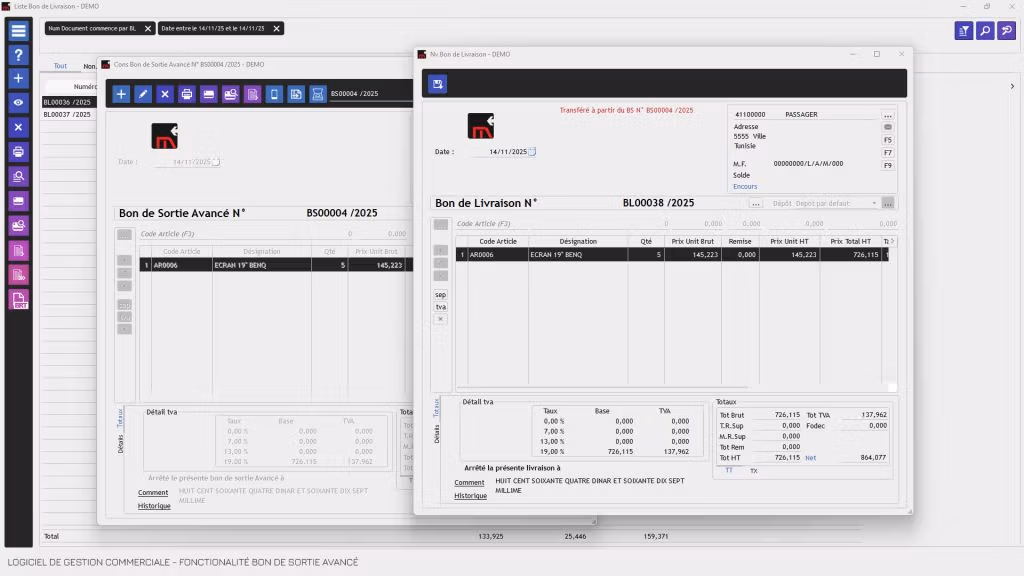This screenshot has width=1024, height=576.
Task: Switch to vertical 'Totaux' tab in Bon de Livraison
Action: pyautogui.click(x=436, y=408)
